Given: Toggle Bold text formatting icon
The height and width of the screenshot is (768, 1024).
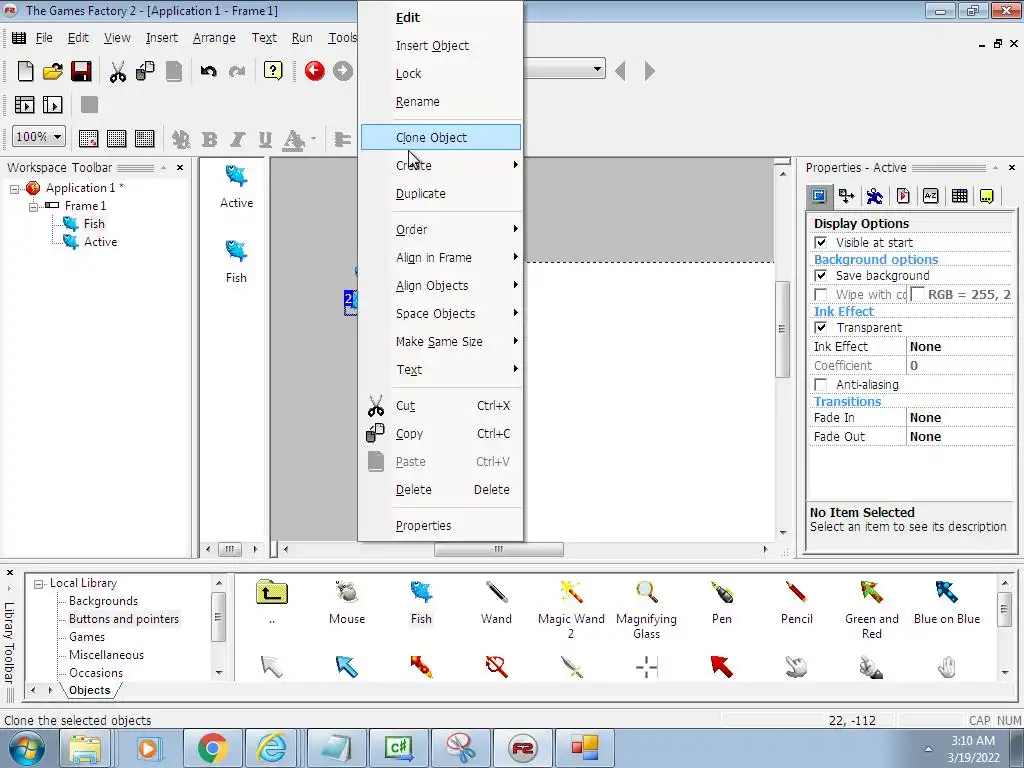Looking at the screenshot, I should pyautogui.click(x=210, y=138).
